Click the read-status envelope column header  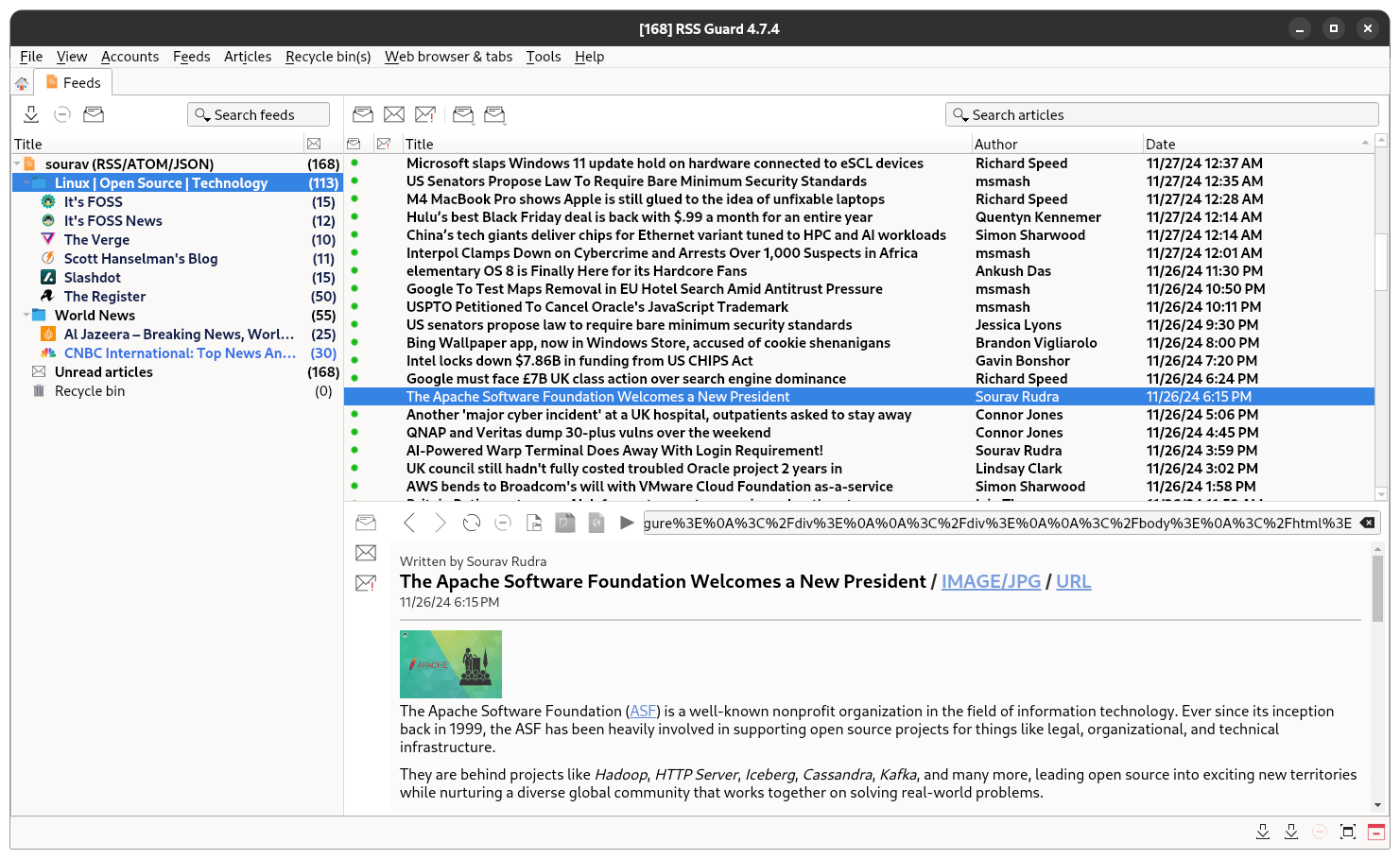(354, 144)
